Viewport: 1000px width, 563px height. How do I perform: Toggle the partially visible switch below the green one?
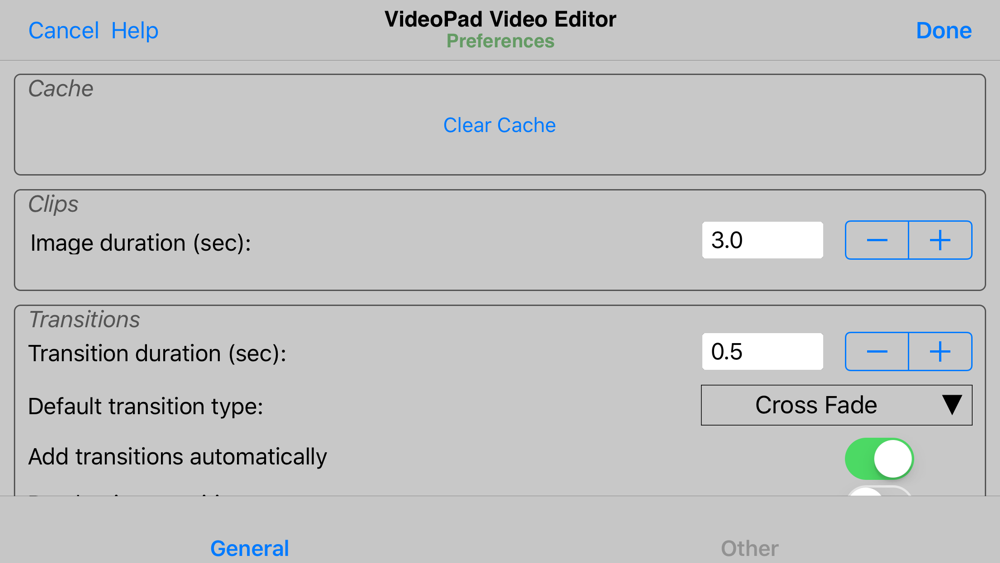(x=879, y=491)
